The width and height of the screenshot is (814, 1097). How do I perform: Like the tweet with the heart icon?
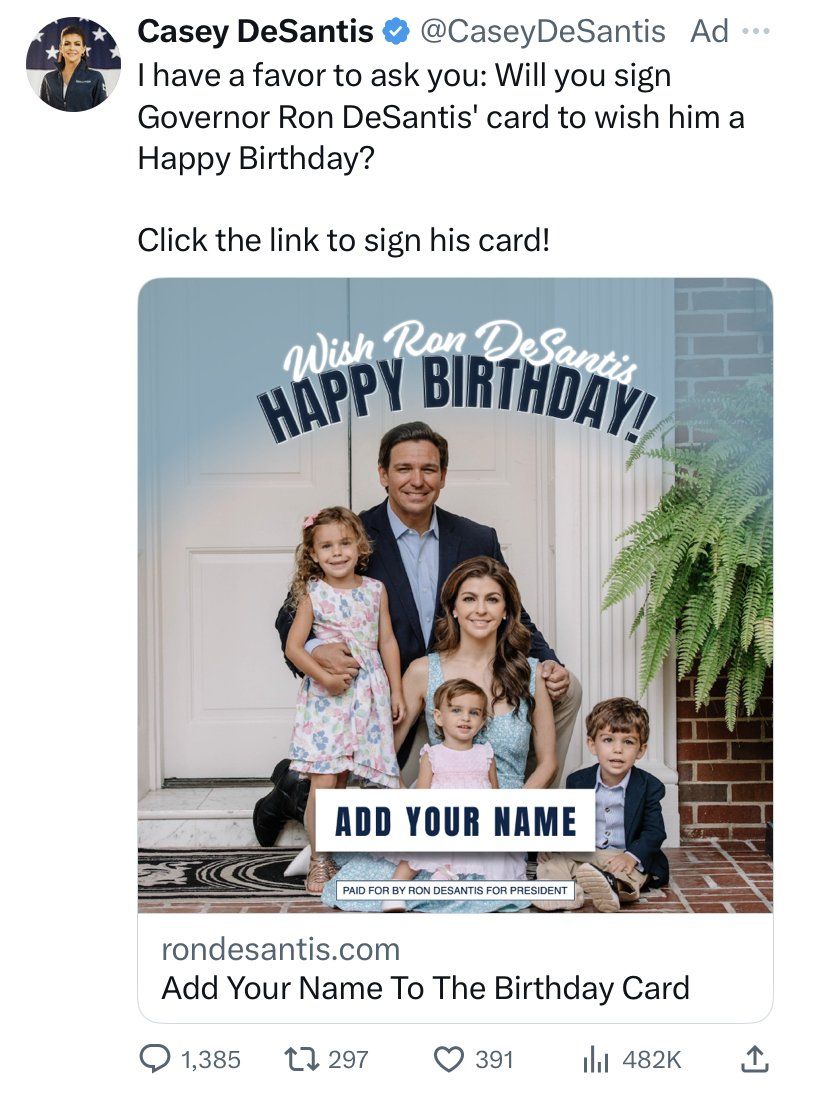(x=451, y=1059)
